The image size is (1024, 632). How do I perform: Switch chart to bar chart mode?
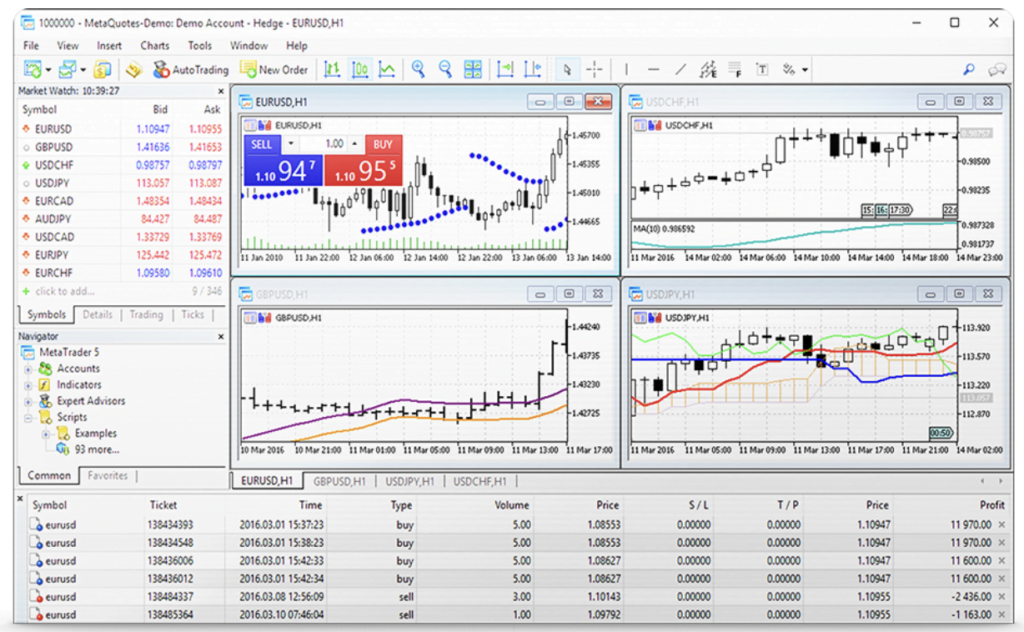[x=332, y=69]
